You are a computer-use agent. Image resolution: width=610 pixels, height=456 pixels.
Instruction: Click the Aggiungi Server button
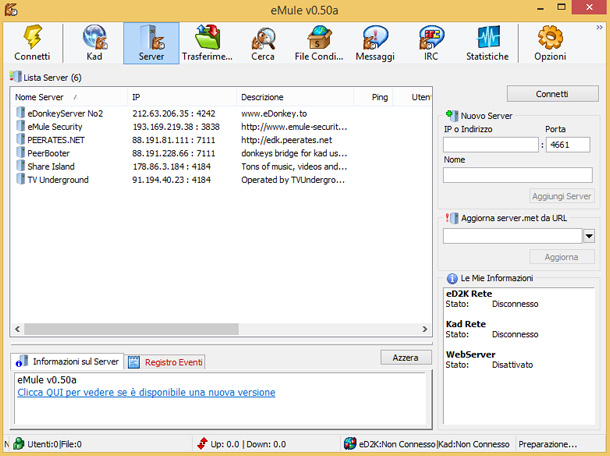click(x=561, y=196)
